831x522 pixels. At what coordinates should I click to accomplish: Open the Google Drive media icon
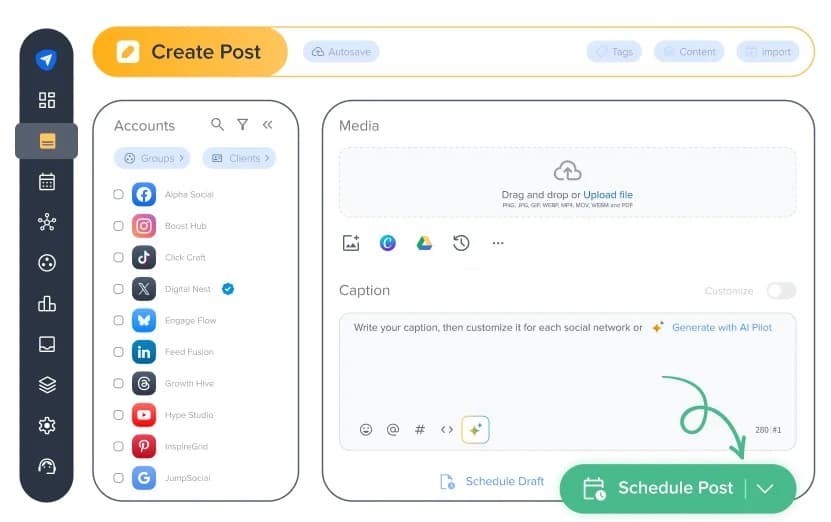424,243
